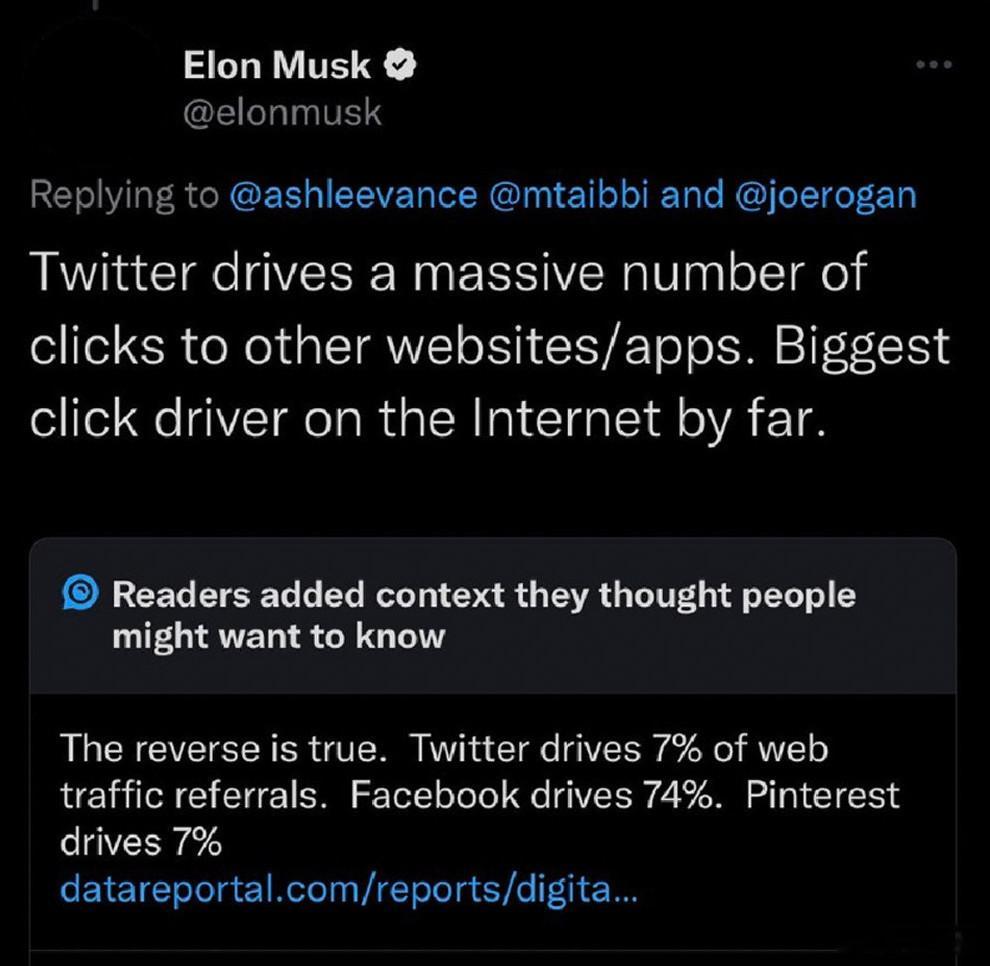The image size is (990, 966).
Task: Follow the datareportal.com reports link
Action: [x=349, y=890]
